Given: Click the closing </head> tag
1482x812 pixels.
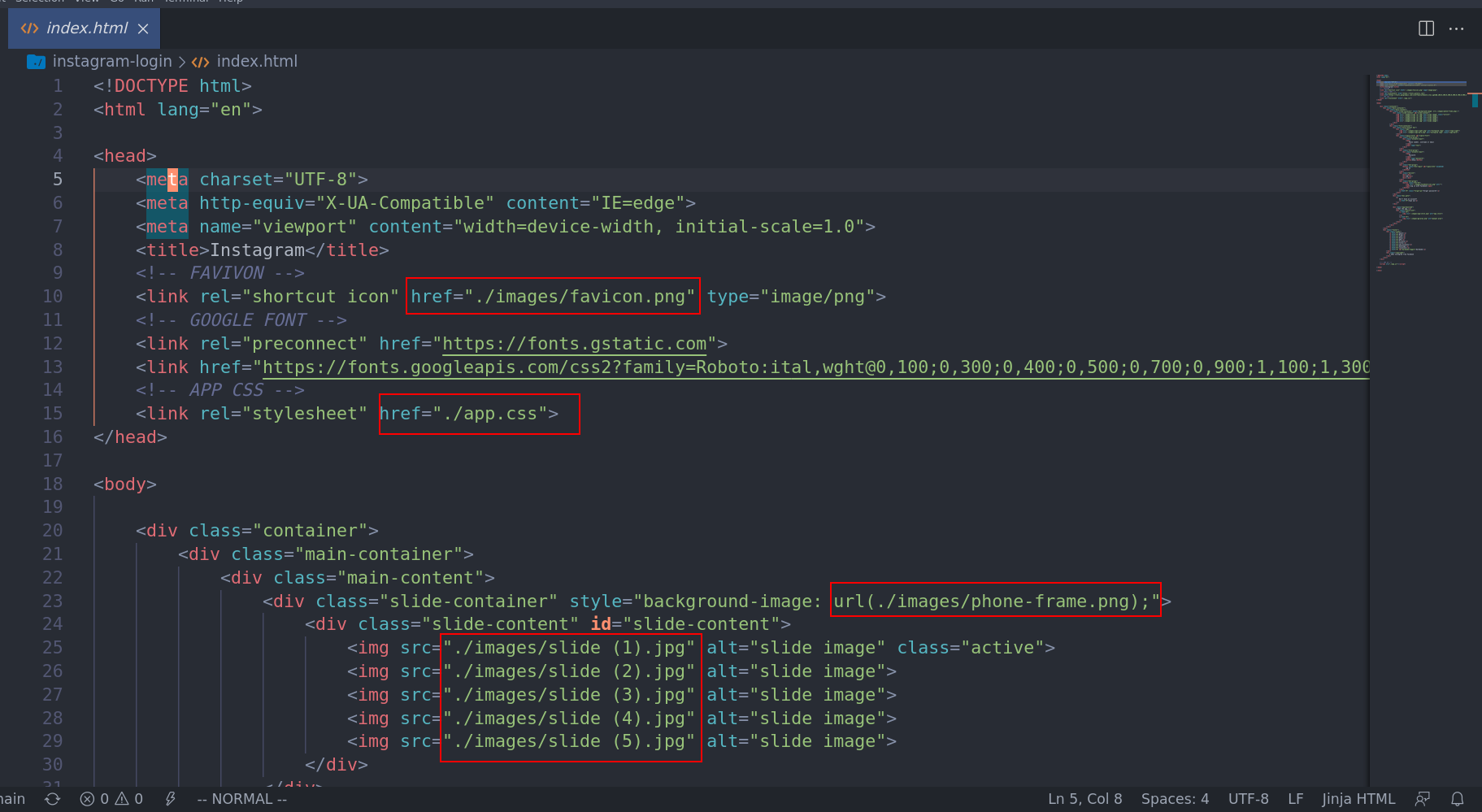Looking at the screenshot, I should pyautogui.click(x=130, y=437).
